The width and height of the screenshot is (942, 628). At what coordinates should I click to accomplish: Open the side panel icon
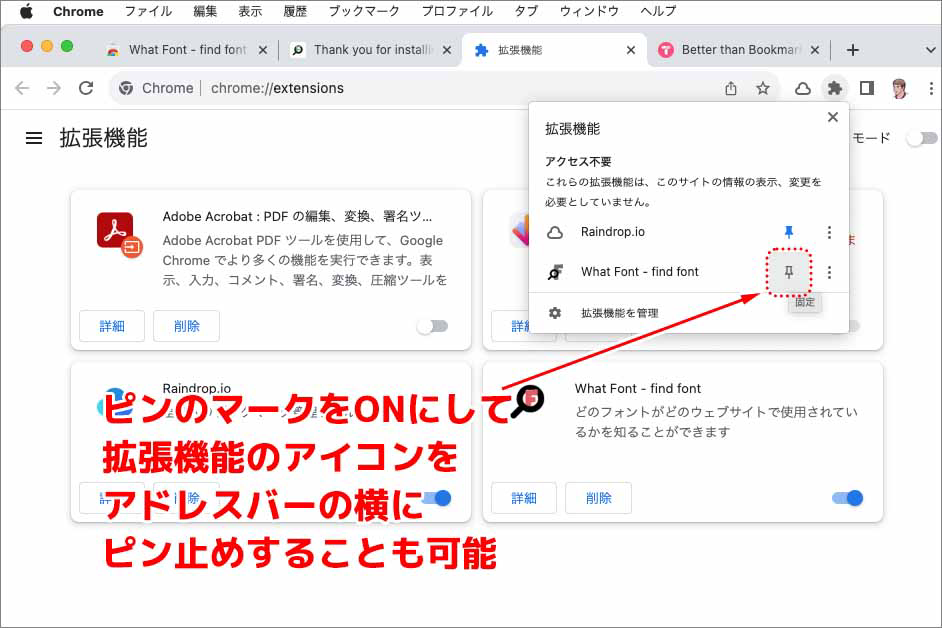click(868, 88)
